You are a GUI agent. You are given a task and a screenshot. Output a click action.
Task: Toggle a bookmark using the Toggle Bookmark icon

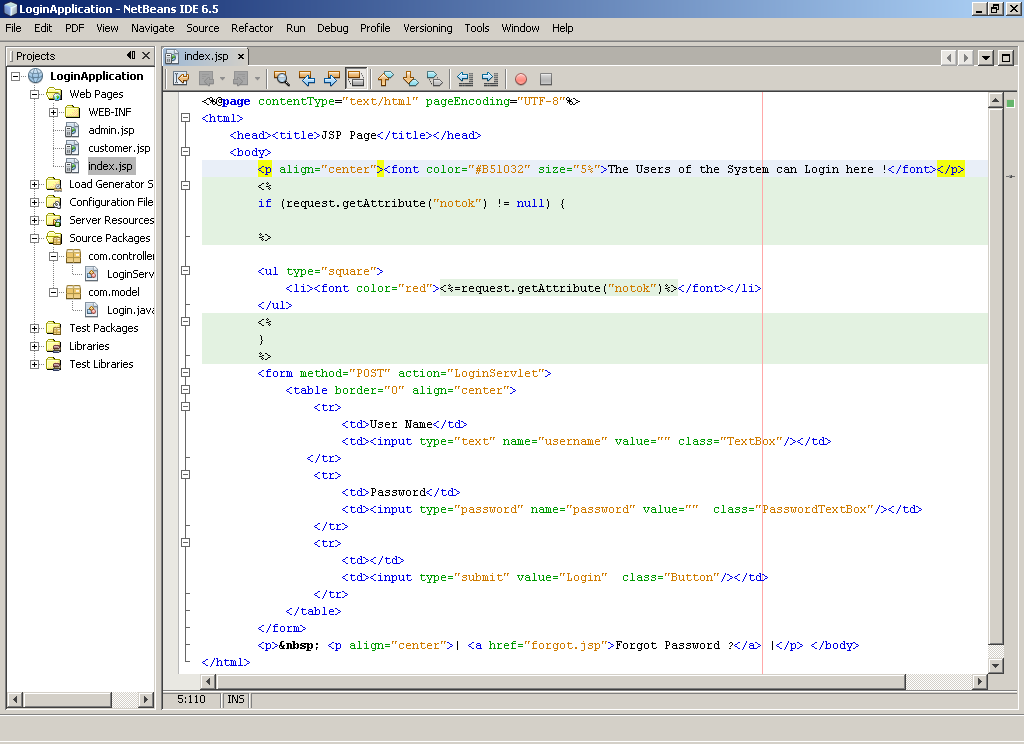[x=436, y=78]
